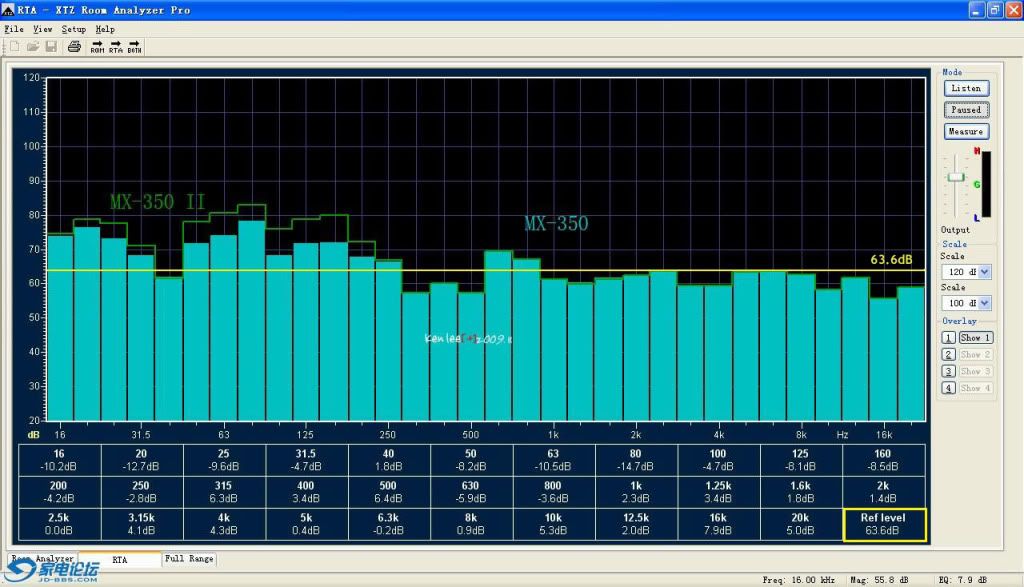
Task: Click the 125 Hz -8.1dB cell
Action: [801, 460]
